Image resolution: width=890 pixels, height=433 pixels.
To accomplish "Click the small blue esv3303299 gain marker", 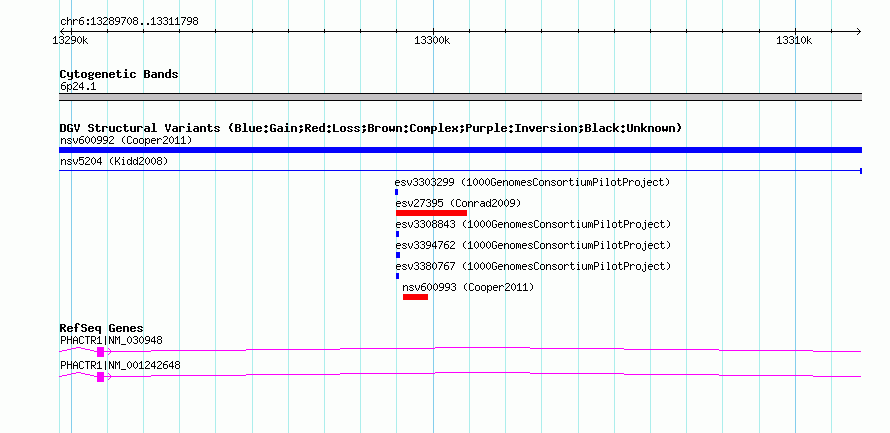I will (397, 192).
